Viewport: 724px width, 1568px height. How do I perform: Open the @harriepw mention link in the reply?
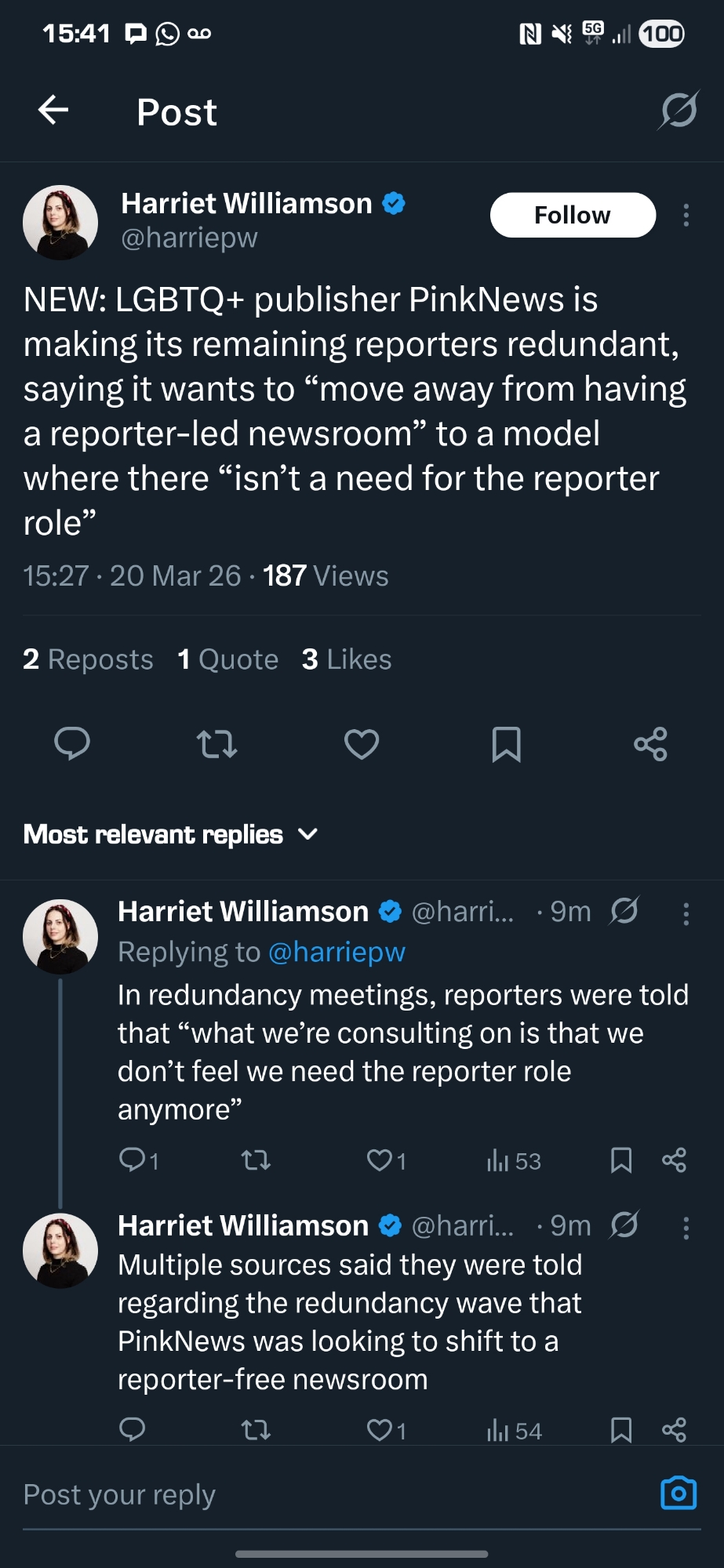pos(337,952)
